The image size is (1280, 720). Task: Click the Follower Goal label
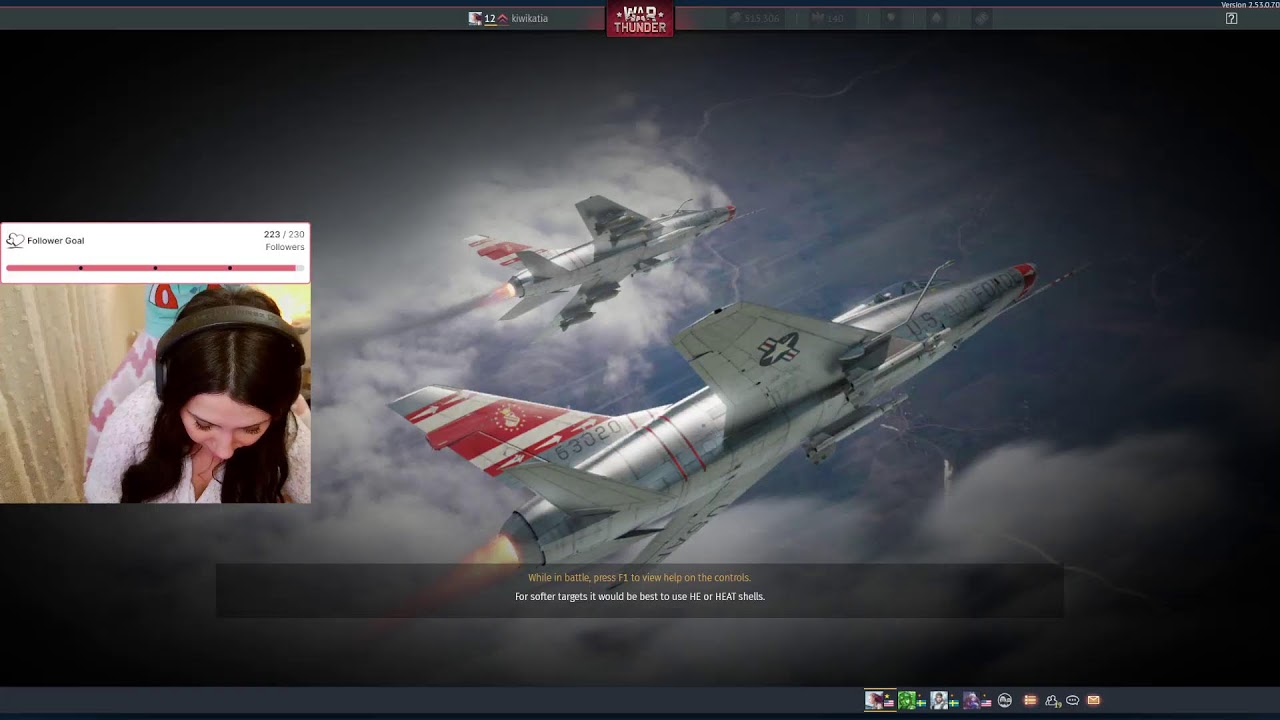tap(56, 241)
